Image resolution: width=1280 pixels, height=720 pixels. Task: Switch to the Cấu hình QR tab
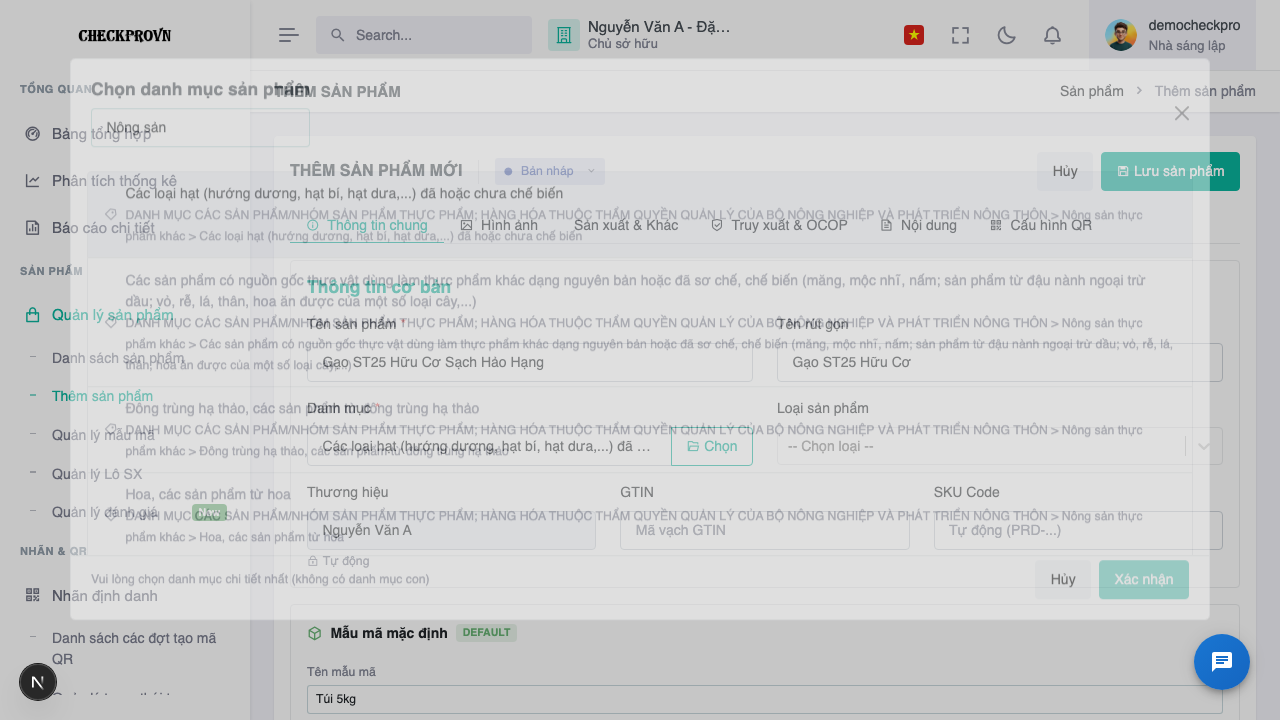1041,225
